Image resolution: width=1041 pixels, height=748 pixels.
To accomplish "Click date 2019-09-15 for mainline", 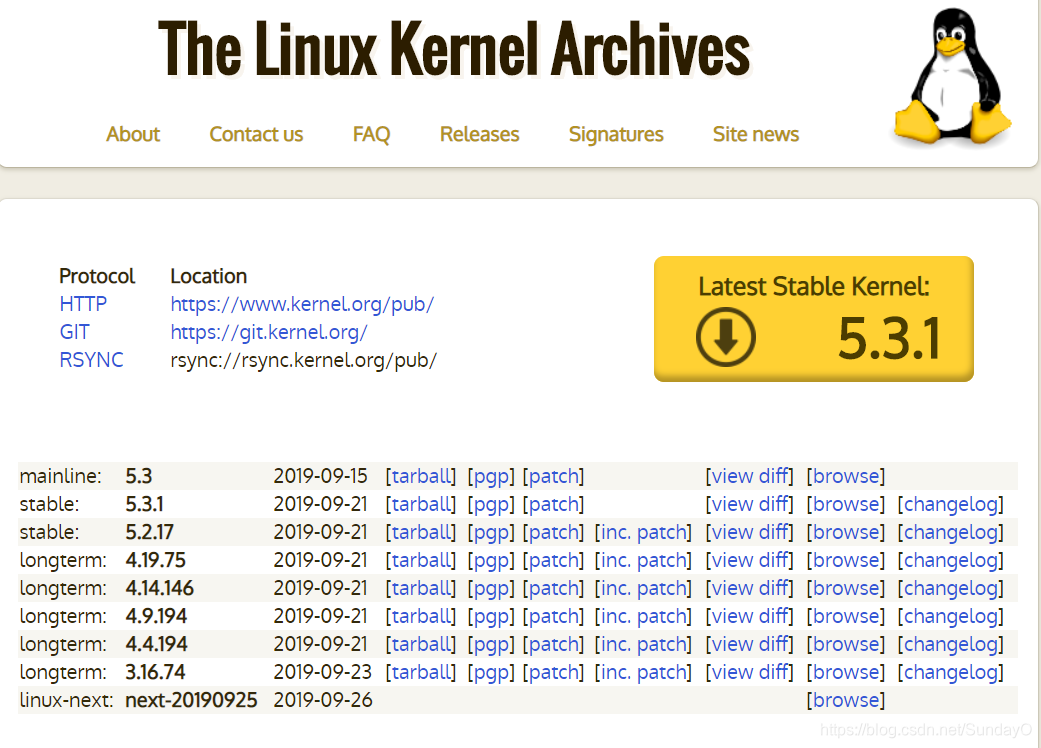I will tap(320, 476).
